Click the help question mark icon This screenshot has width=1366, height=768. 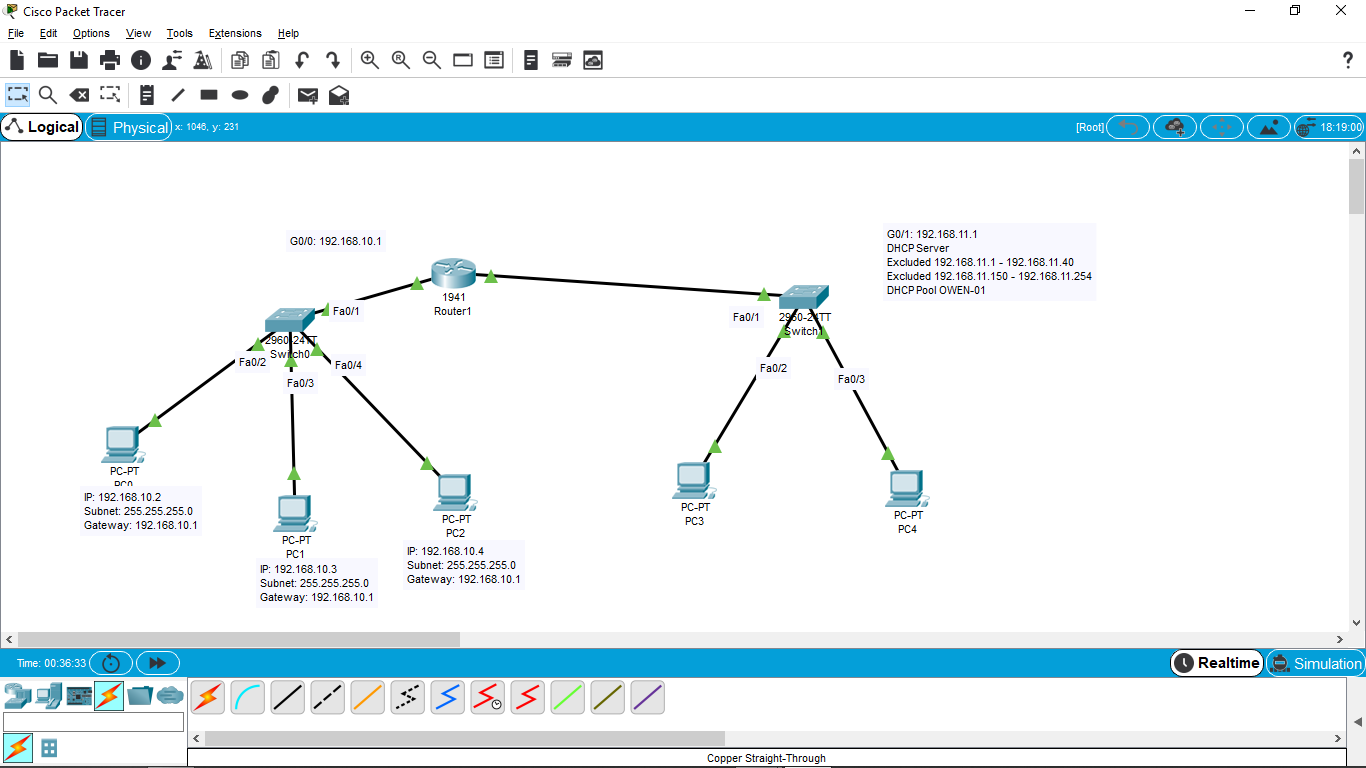click(x=1347, y=60)
